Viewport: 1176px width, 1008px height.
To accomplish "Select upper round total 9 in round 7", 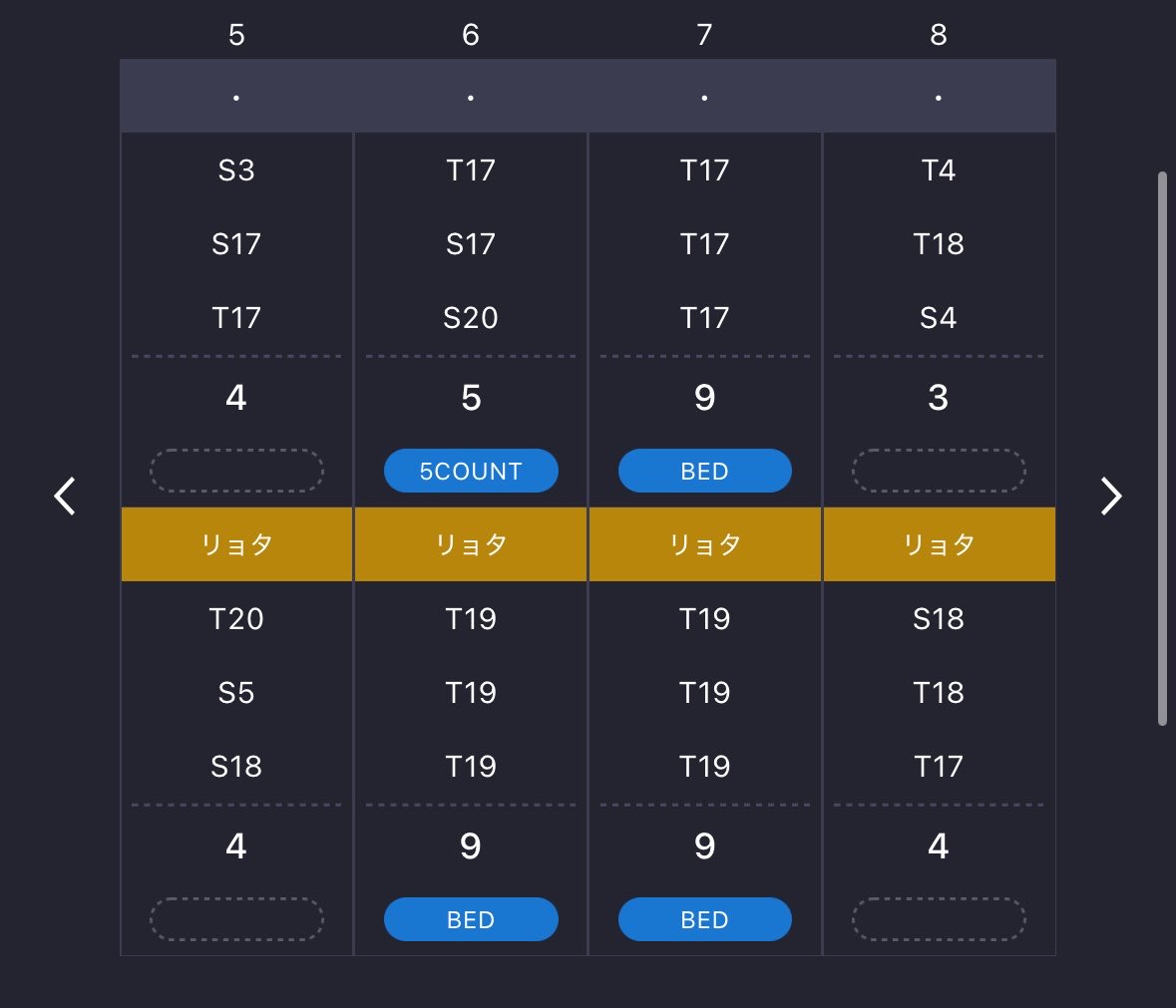I will click(705, 397).
